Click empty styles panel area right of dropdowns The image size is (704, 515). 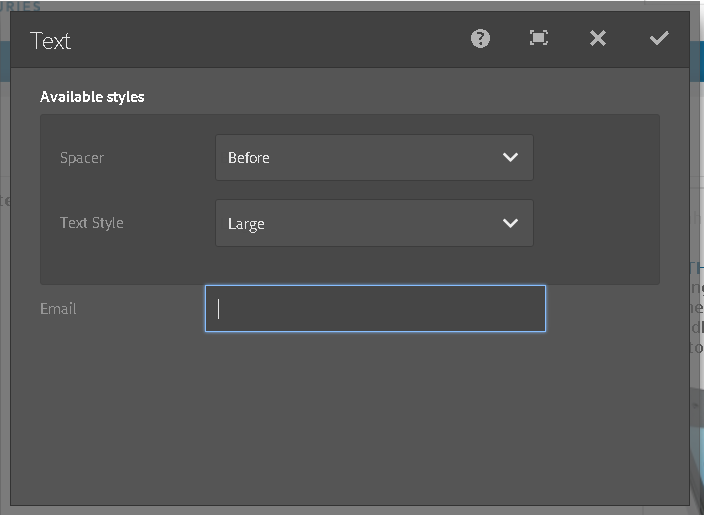[x=595, y=200]
